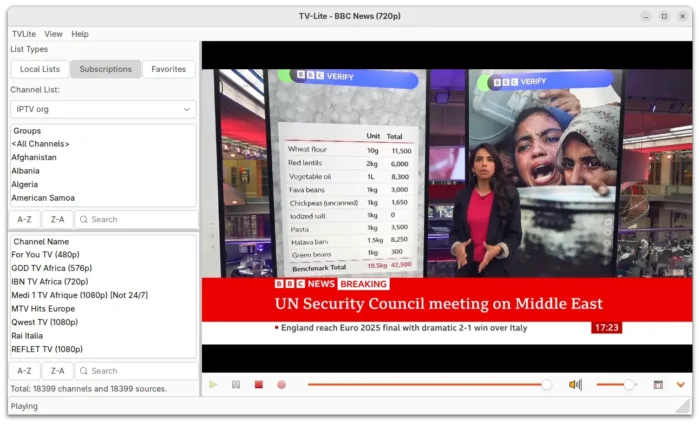Sort channel names Z-A
The image size is (700, 424).
click(x=57, y=371)
